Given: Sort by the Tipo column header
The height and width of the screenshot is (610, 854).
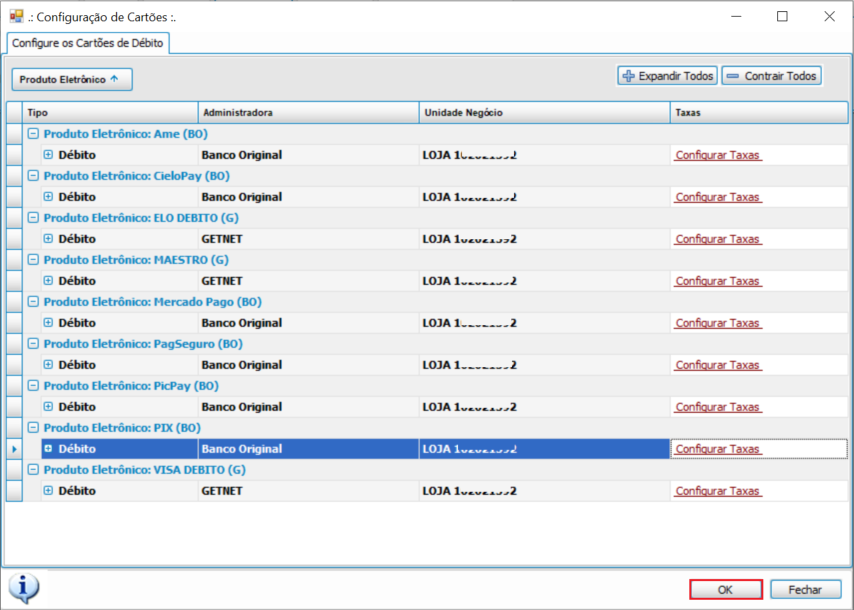Looking at the screenshot, I should 110,112.
